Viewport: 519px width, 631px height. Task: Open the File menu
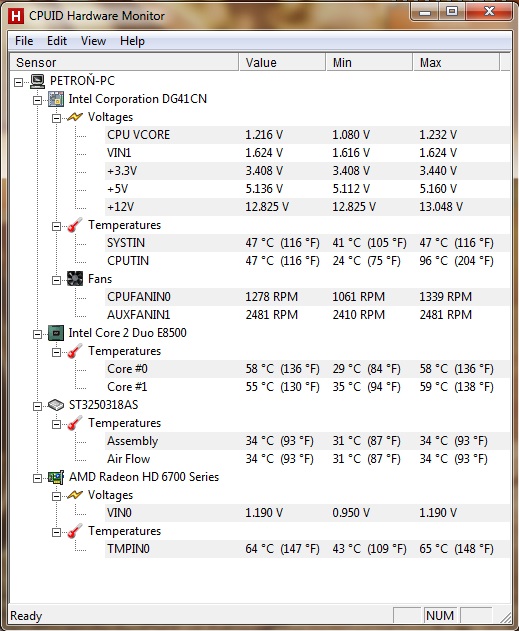pyautogui.click(x=24, y=41)
